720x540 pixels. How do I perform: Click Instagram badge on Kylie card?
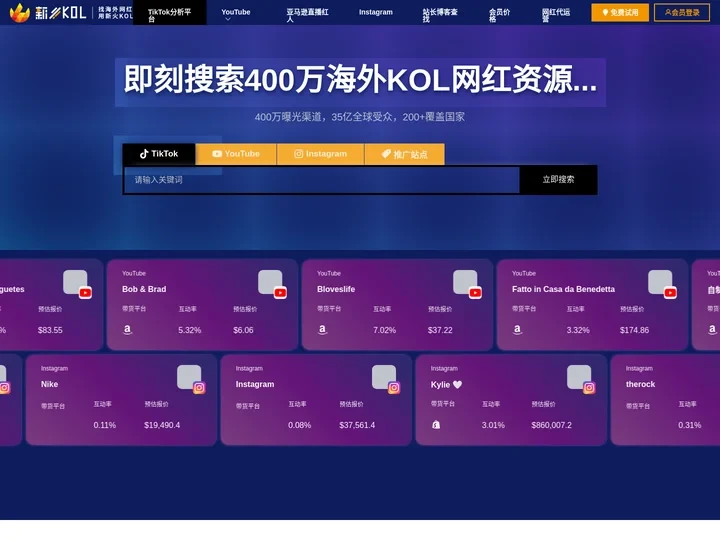(x=589, y=388)
